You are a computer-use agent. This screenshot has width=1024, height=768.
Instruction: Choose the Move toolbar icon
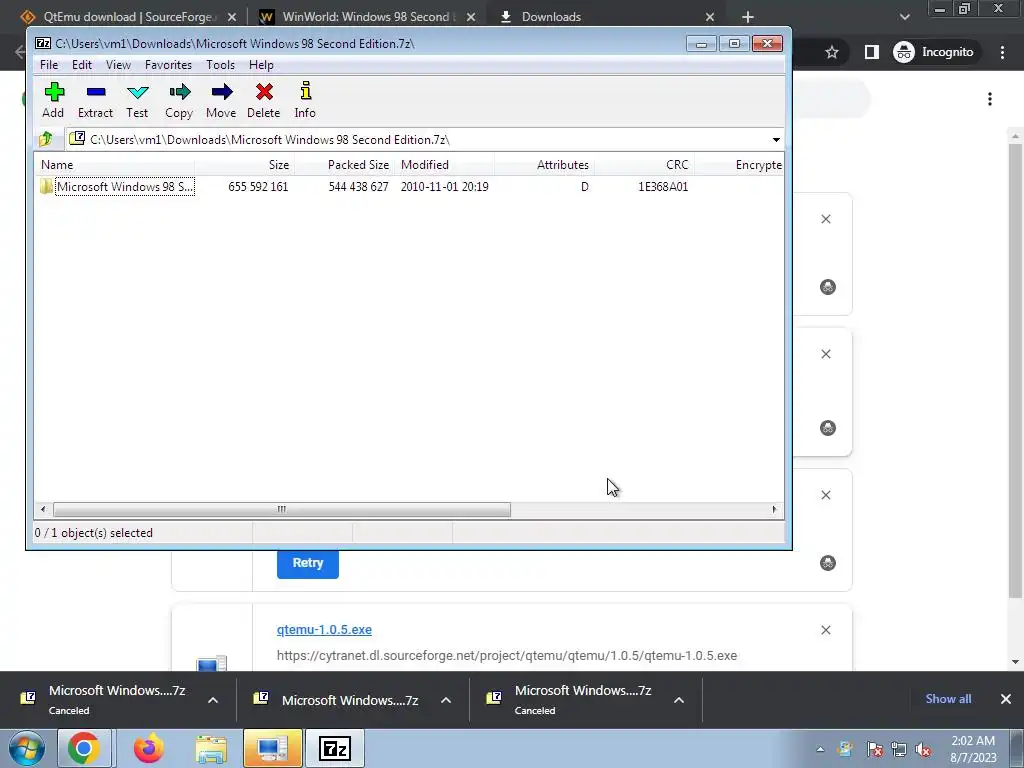coord(221,100)
